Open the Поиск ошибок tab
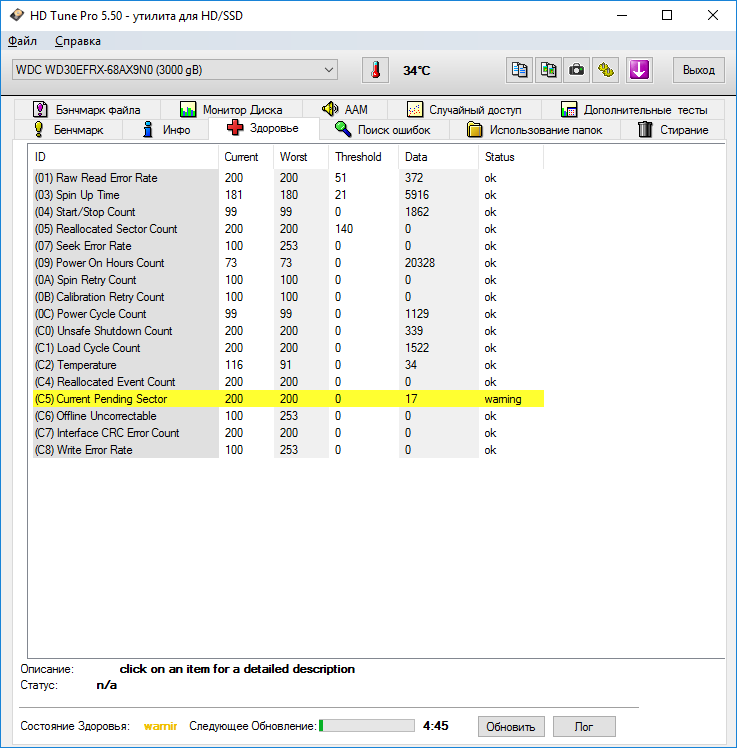The height and width of the screenshot is (748, 737). click(383, 130)
